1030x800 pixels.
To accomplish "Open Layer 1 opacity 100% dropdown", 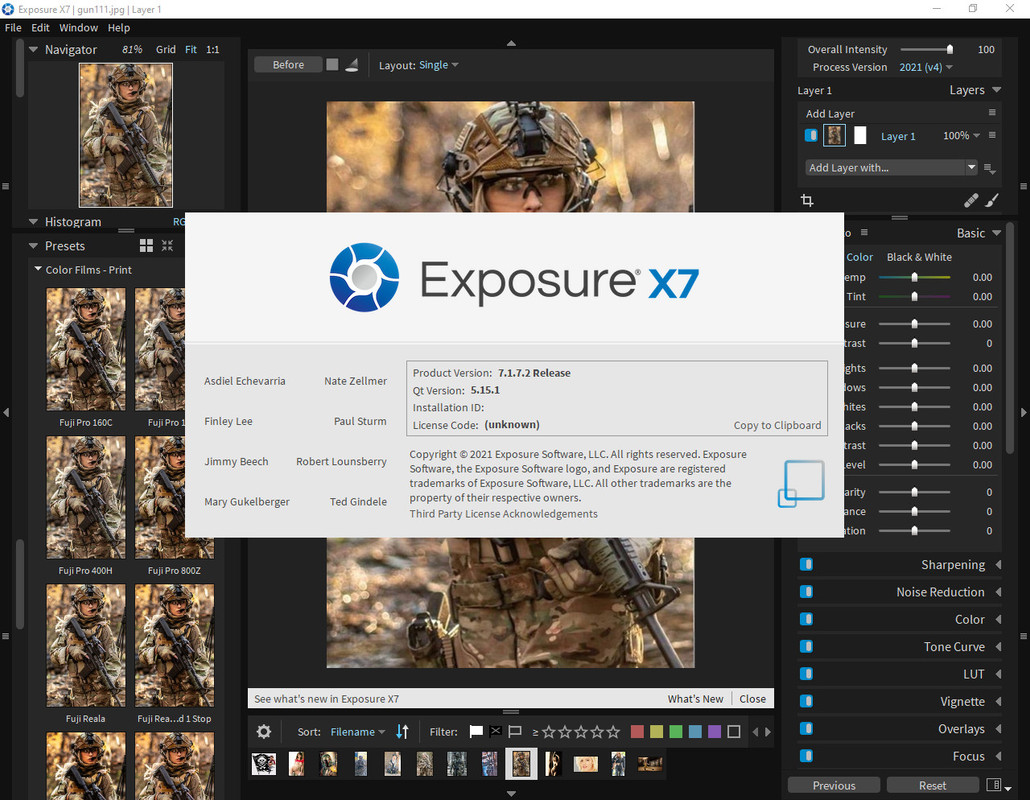I will [x=961, y=135].
